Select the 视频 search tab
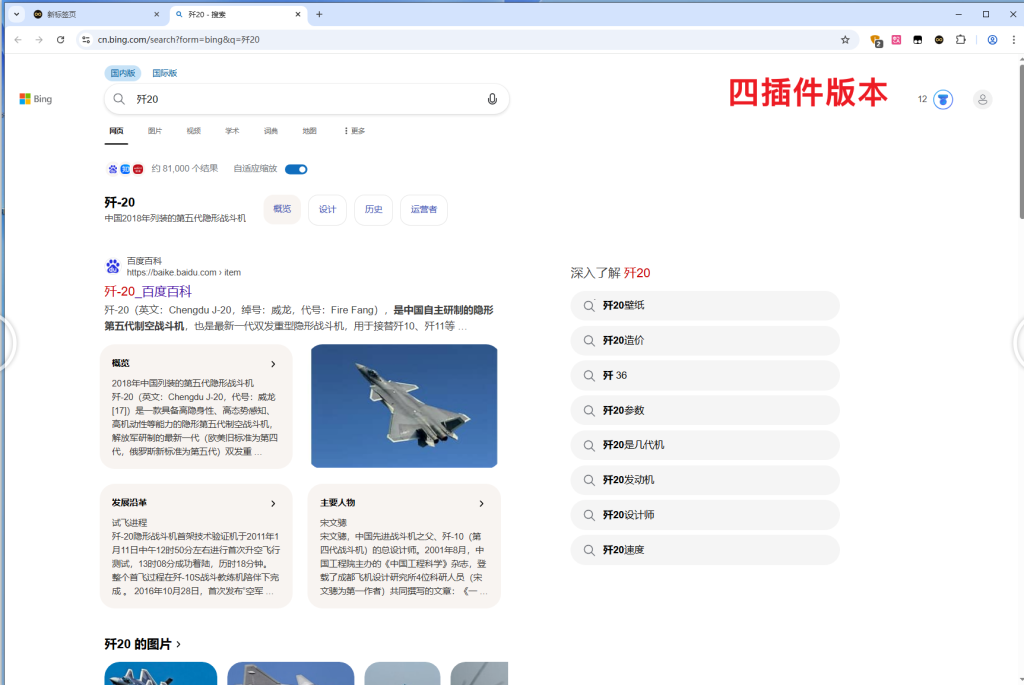The height and width of the screenshot is (685, 1024). (x=193, y=131)
